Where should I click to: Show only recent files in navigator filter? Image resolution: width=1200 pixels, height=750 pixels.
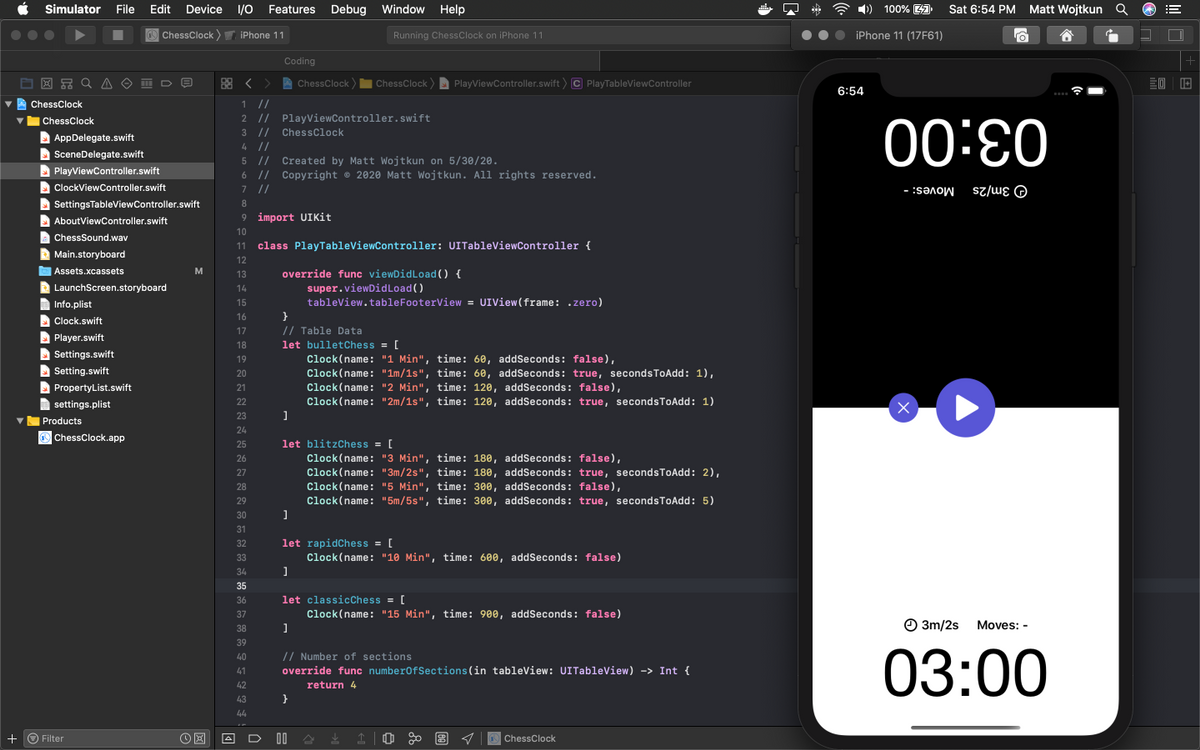pos(186,738)
